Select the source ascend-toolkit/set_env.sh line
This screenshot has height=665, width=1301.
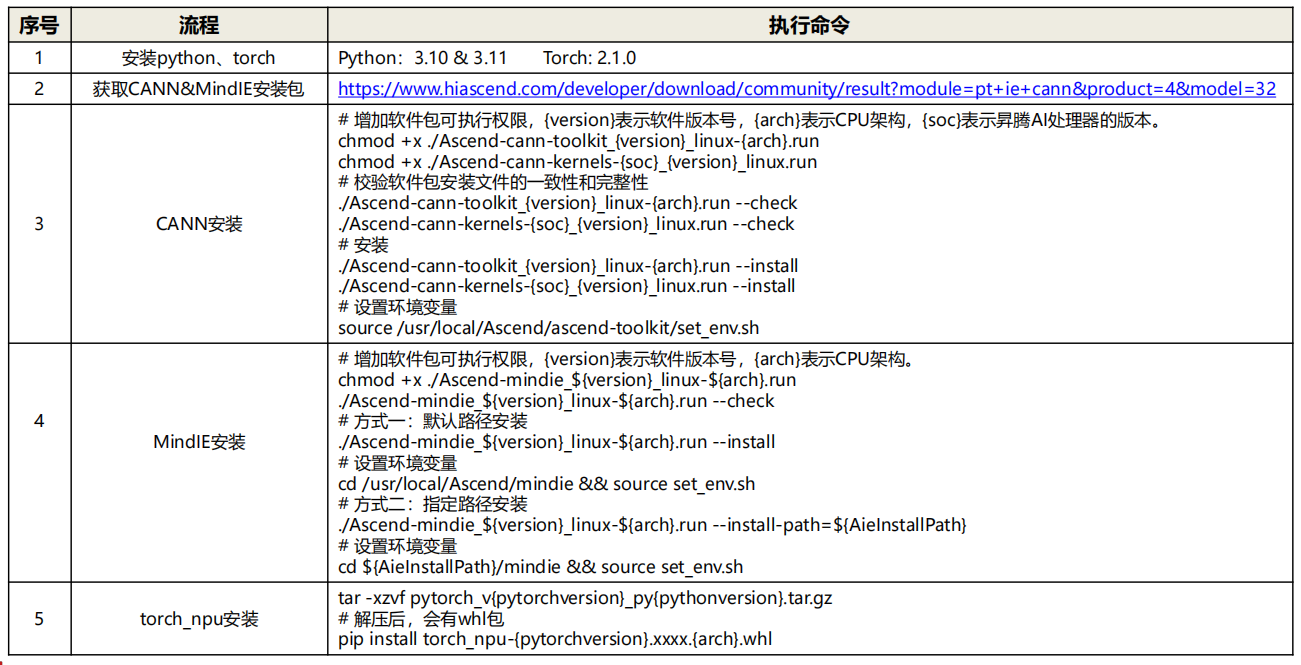[x=549, y=328]
